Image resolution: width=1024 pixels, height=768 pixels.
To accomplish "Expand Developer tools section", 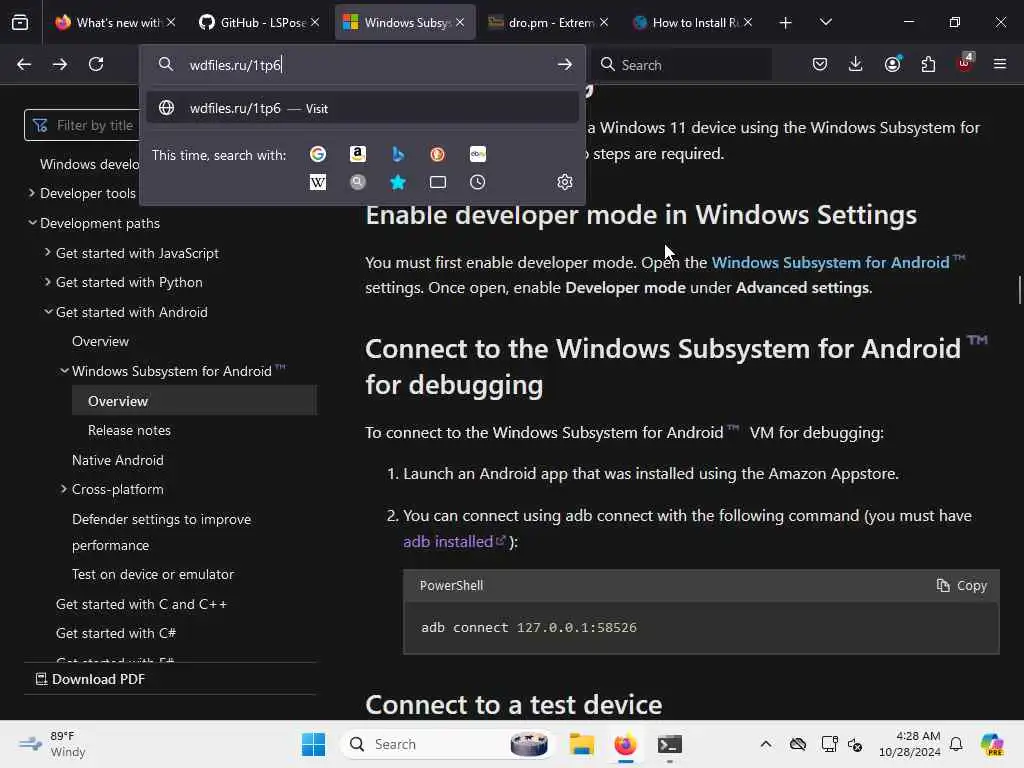I will pos(31,193).
